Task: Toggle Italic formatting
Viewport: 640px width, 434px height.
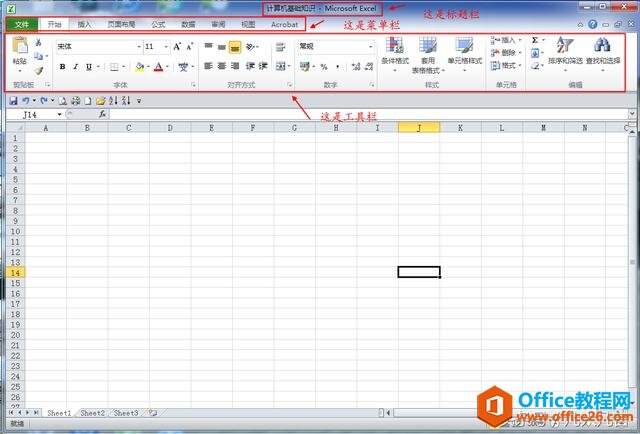Action: (76, 67)
